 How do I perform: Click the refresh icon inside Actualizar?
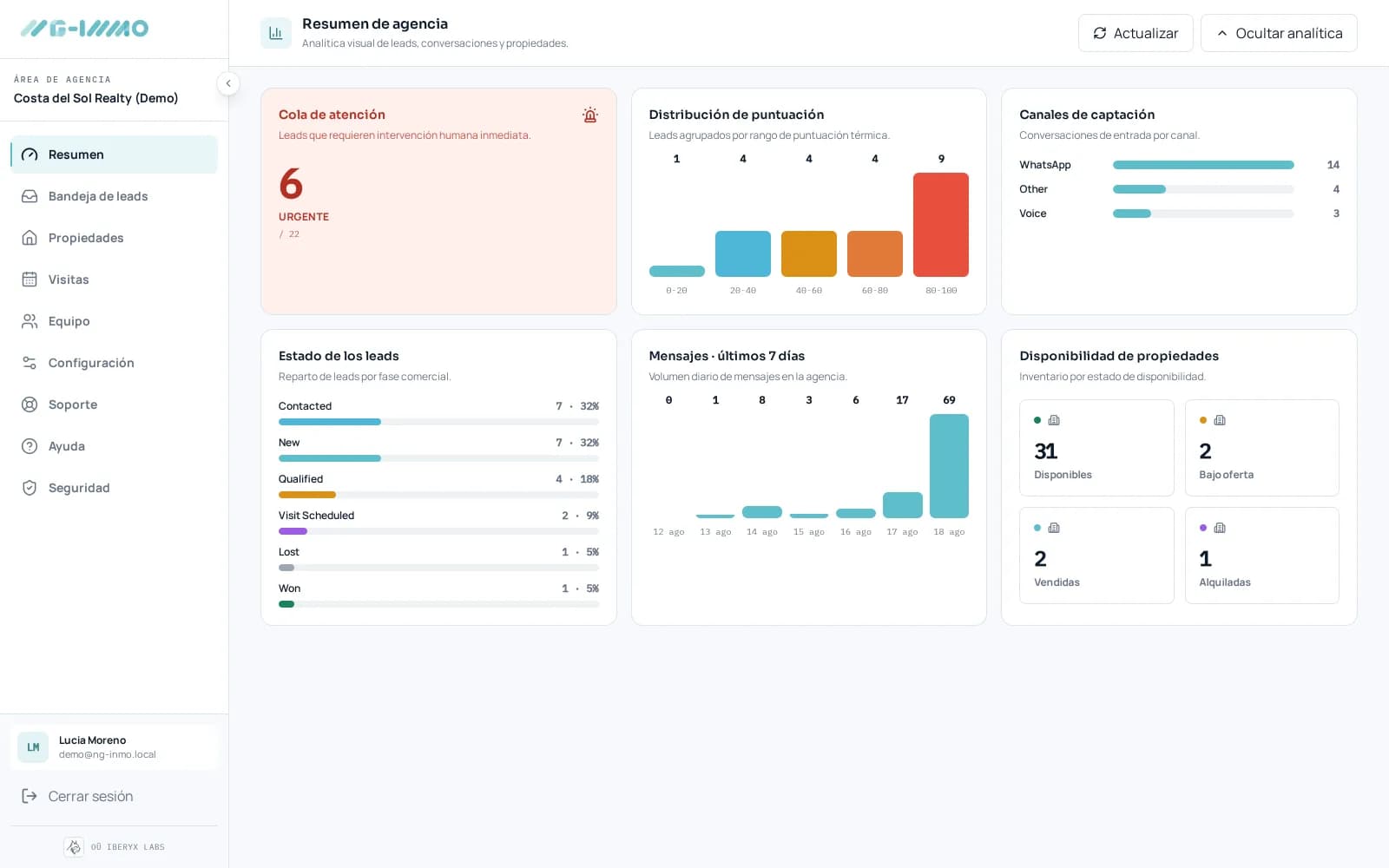pos(1100,33)
